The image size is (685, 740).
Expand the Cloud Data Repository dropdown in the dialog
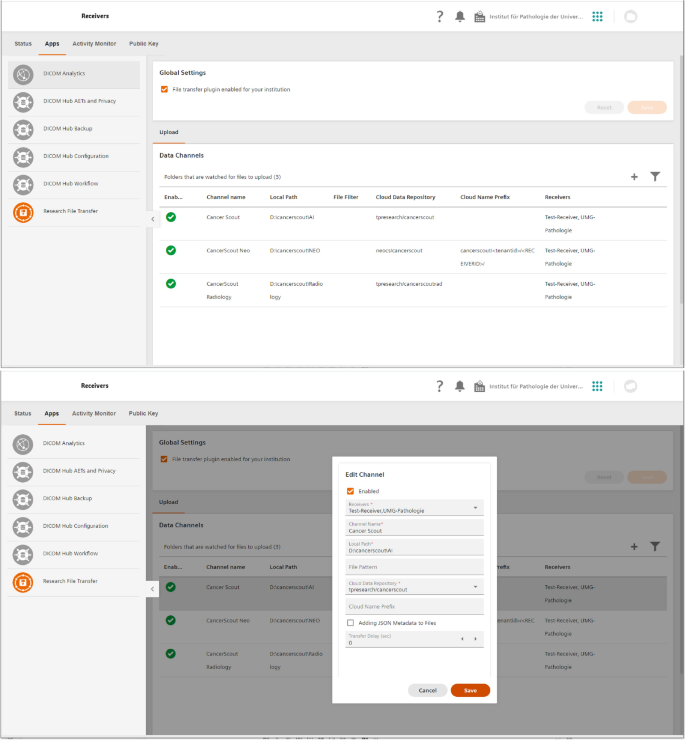[474, 587]
